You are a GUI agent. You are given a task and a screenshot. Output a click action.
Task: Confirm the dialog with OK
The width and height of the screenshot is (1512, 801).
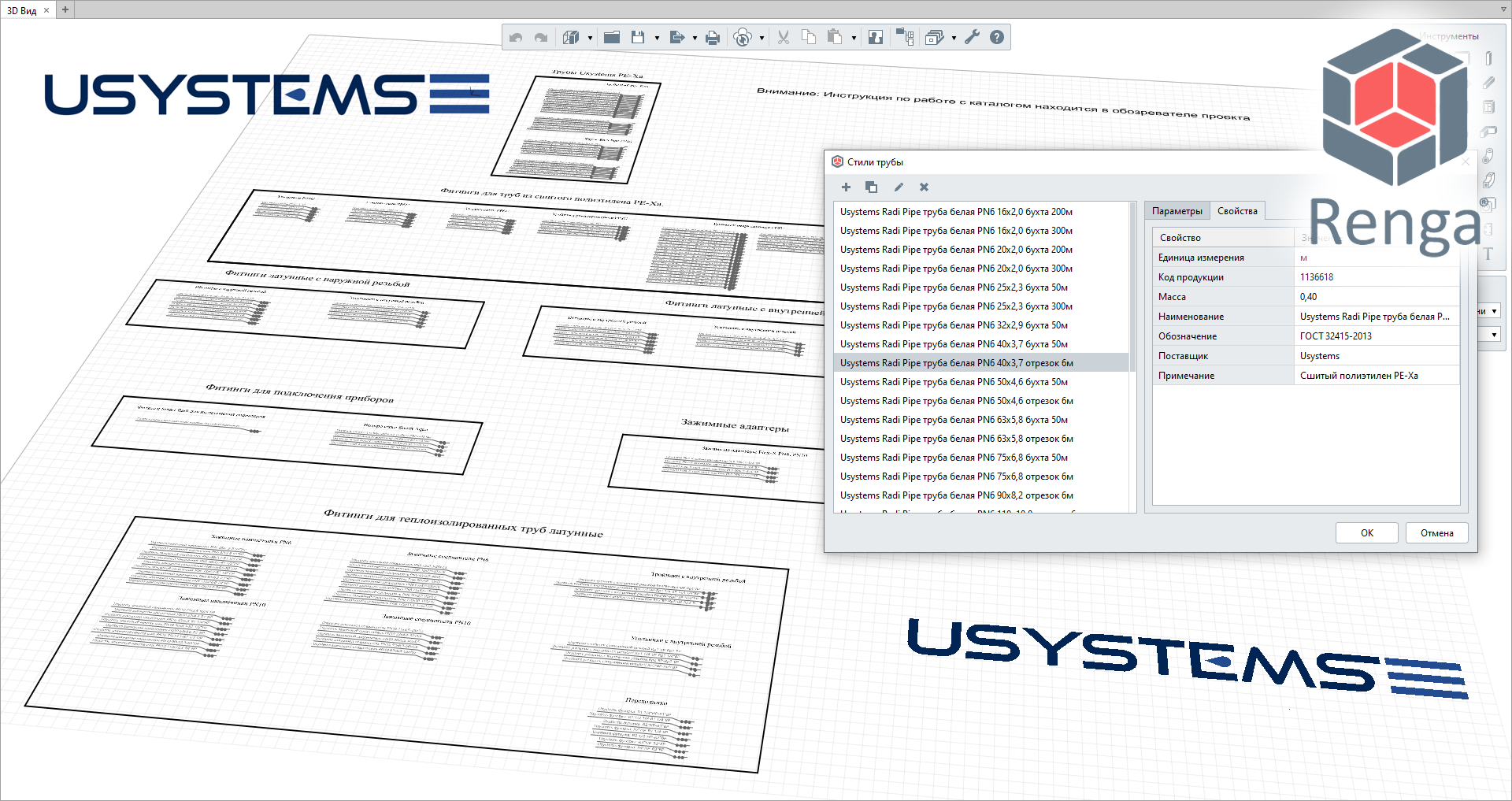(1367, 533)
